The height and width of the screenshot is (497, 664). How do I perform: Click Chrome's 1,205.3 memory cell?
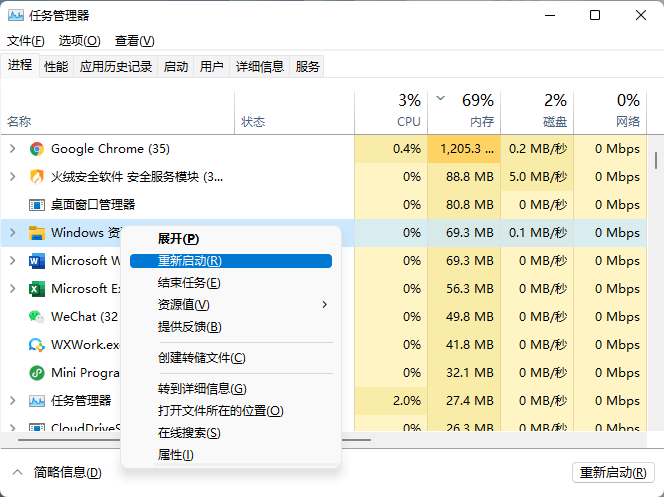click(464, 149)
